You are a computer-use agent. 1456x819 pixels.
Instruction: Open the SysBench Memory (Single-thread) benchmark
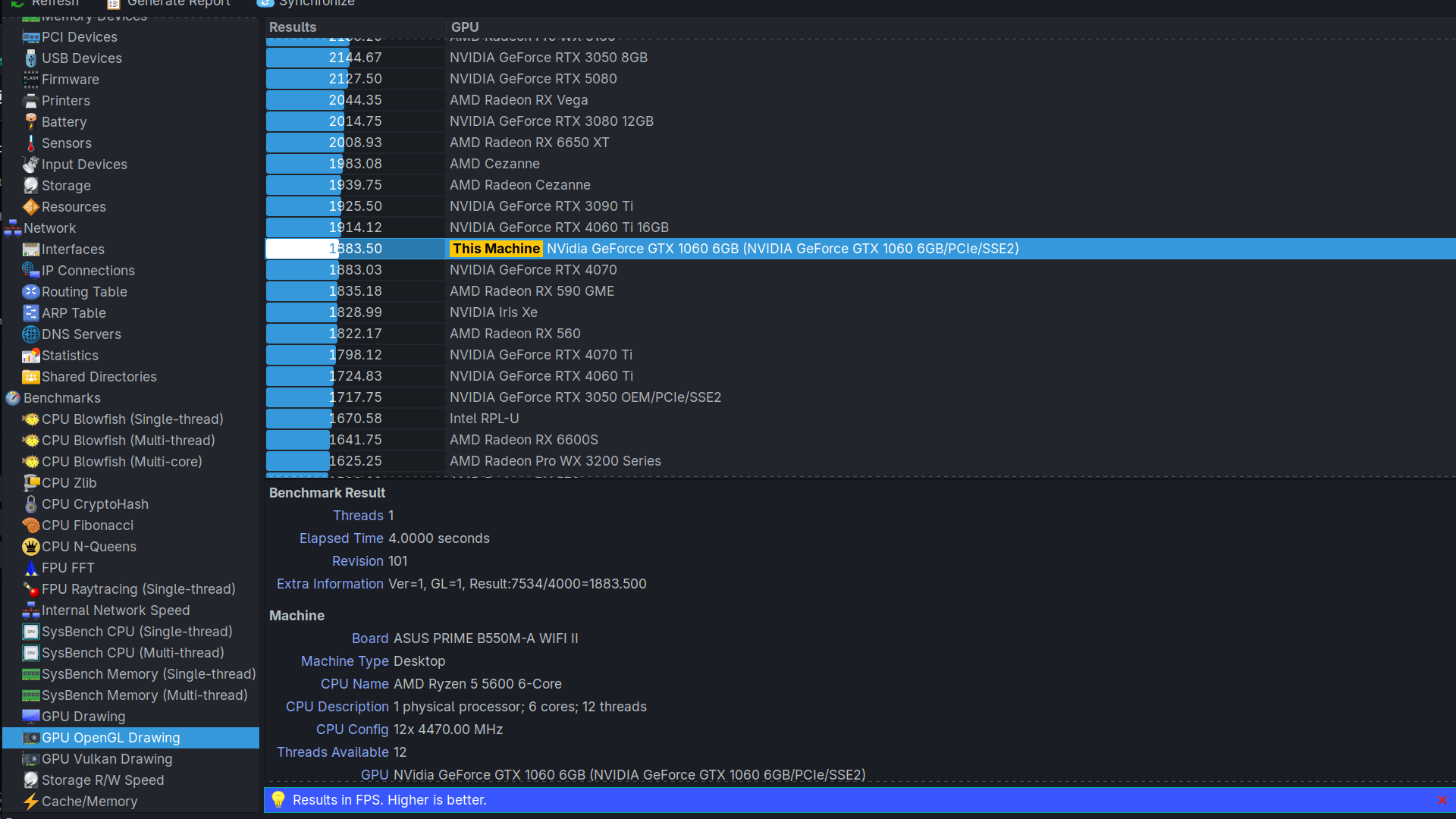click(148, 673)
